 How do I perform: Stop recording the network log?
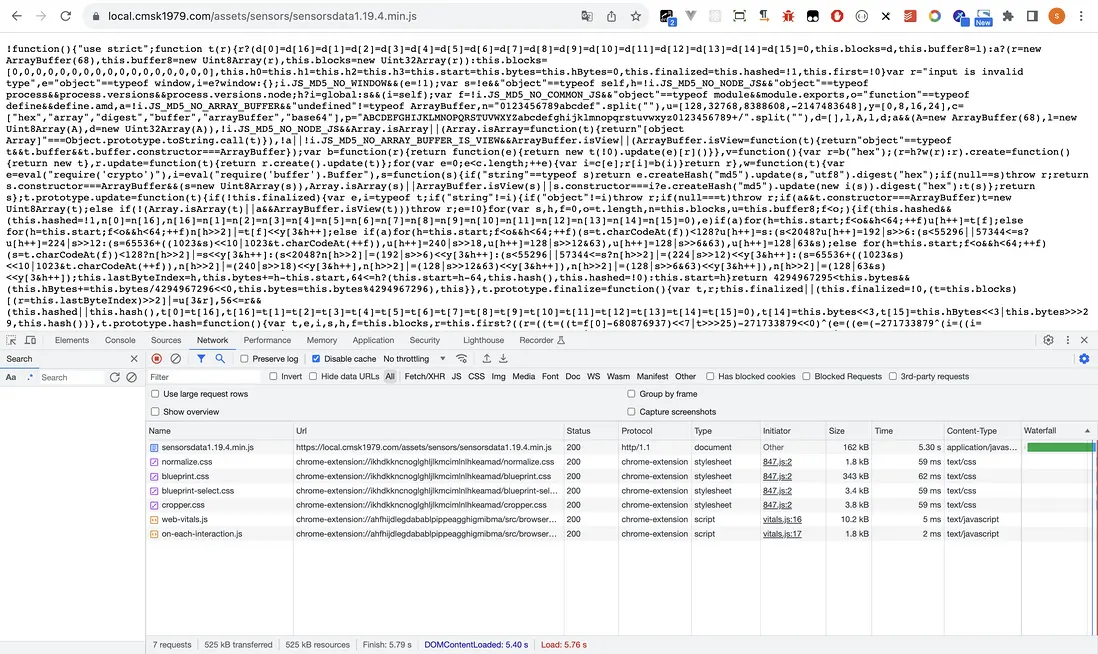point(156,359)
